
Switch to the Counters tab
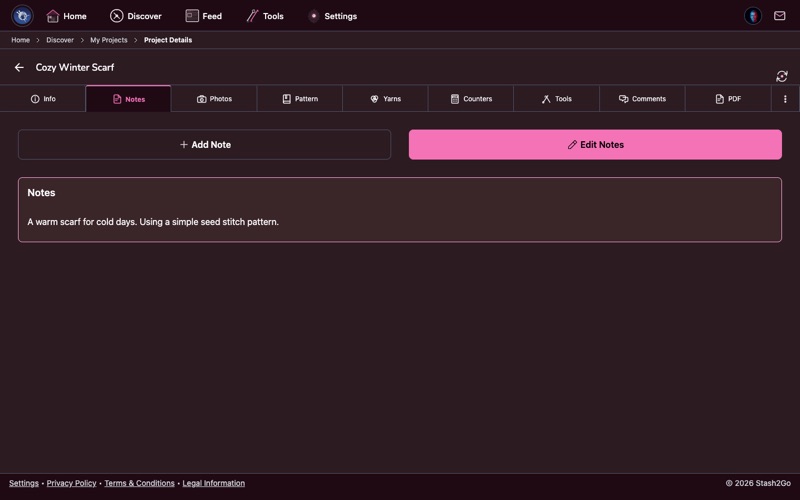click(x=471, y=98)
